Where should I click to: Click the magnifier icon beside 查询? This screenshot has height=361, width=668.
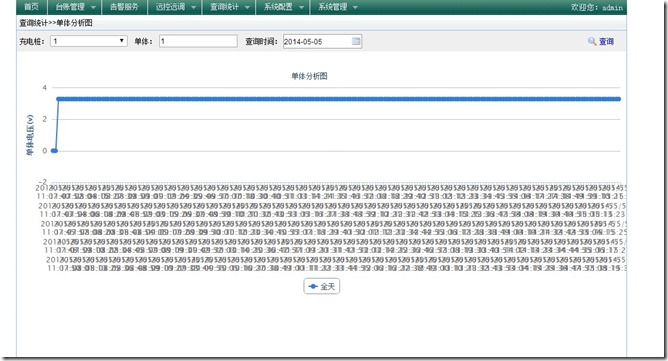tap(592, 41)
